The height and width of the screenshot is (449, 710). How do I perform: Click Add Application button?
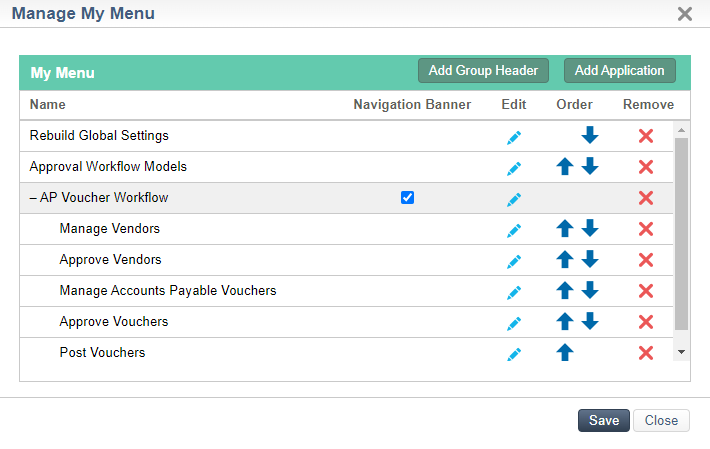click(619, 71)
